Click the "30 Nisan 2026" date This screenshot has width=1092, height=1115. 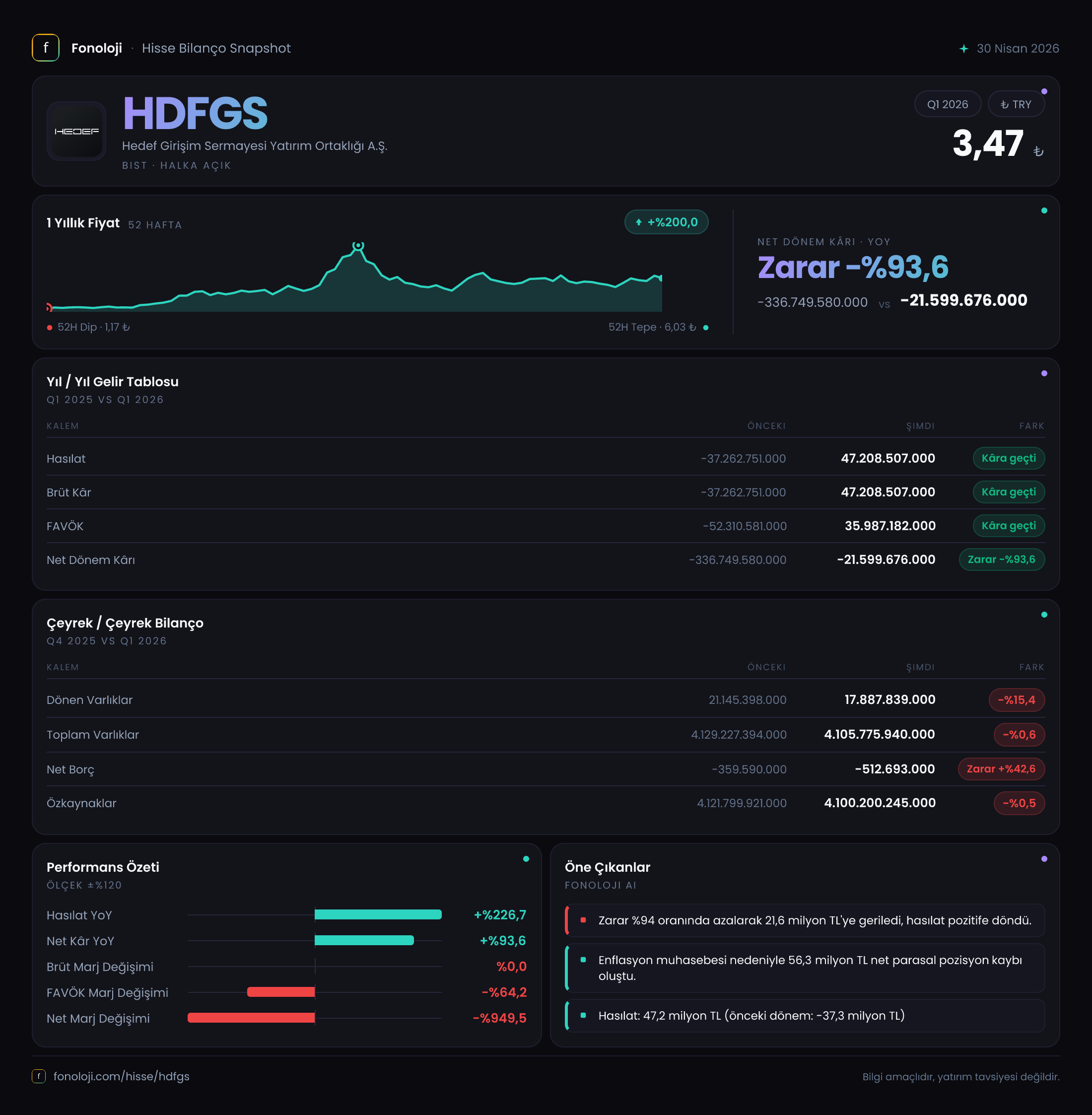point(1018,49)
